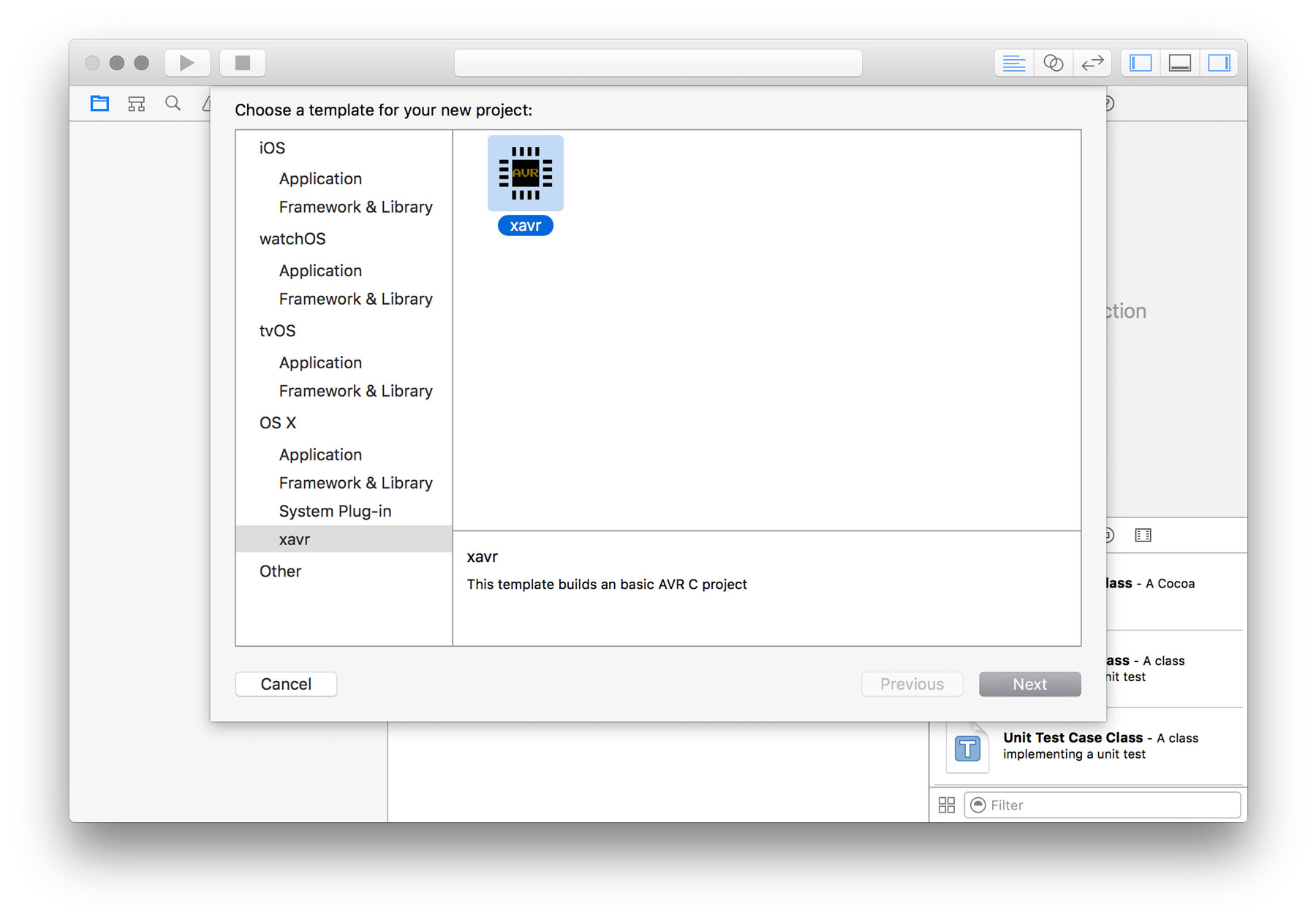Screen dimensions: 1316x920
Task: Click the watchOS section header
Action: pos(292,239)
